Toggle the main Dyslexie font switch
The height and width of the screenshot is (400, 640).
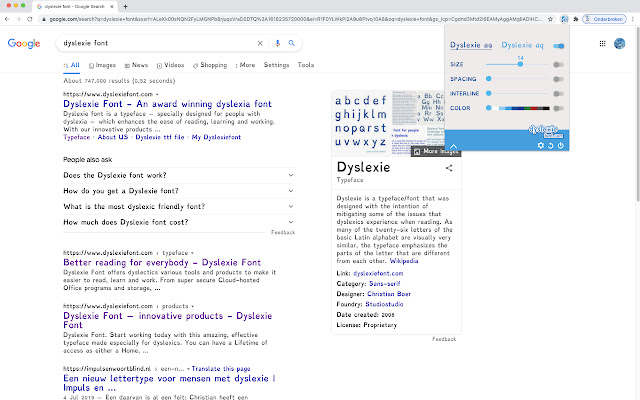click(558, 45)
